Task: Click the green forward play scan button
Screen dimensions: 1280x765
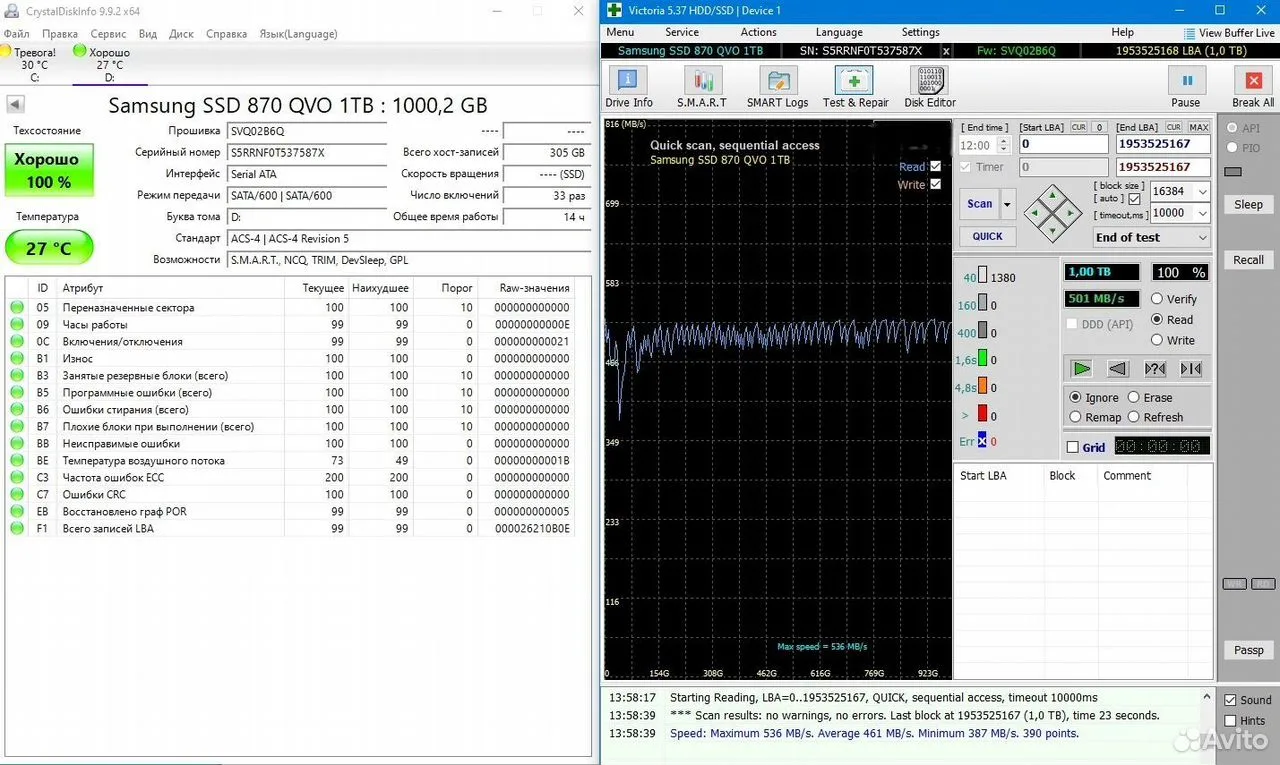Action: pos(1081,368)
